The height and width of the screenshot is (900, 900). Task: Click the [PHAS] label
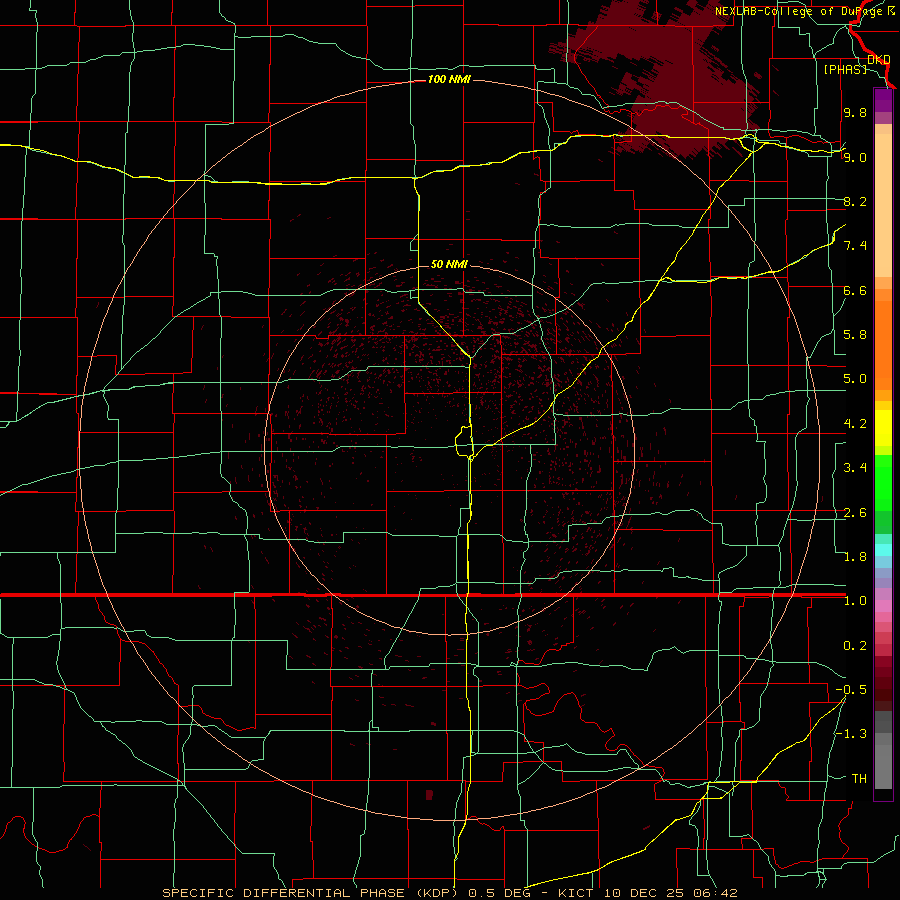click(x=845, y=70)
